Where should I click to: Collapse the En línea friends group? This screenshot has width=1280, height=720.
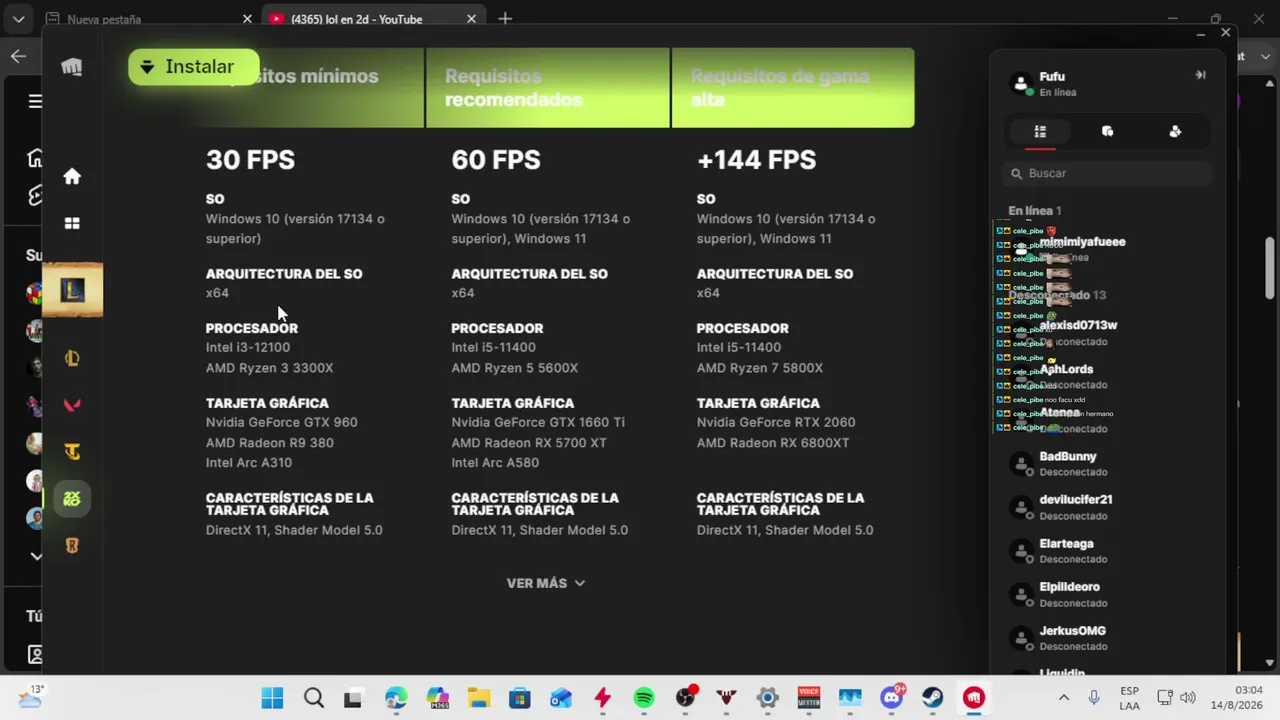coord(1034,211)
